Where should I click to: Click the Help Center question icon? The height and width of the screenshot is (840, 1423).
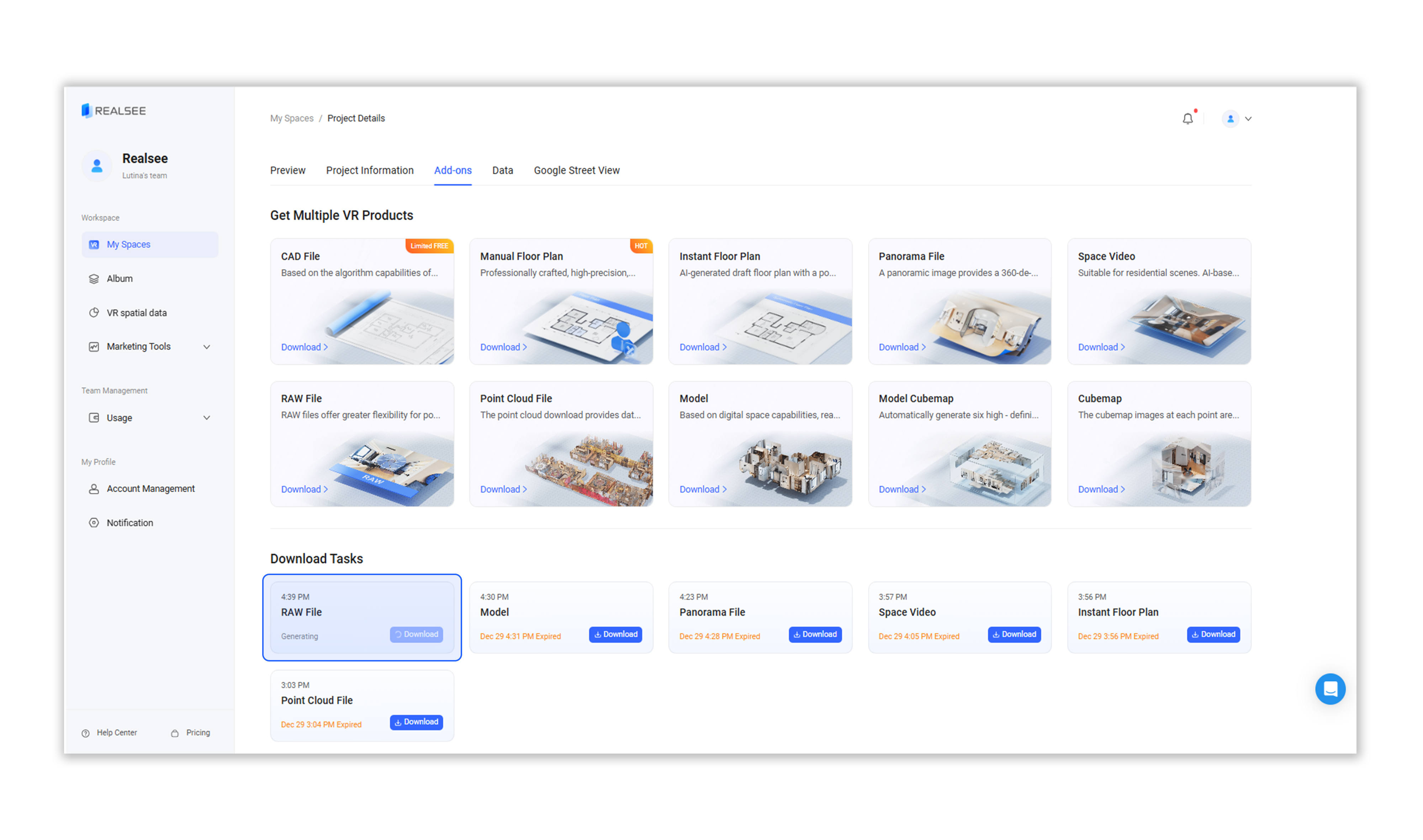click(85, 733)
